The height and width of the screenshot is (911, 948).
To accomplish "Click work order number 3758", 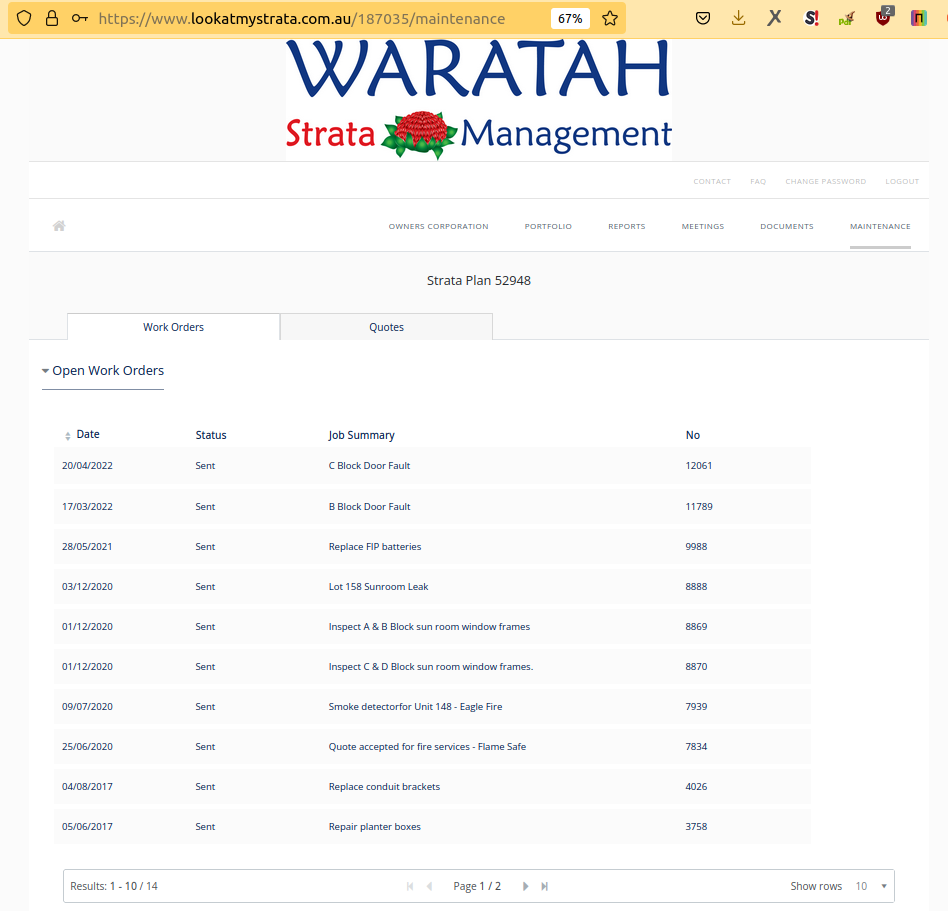I will pyautogui.click(x=696, y=826).
